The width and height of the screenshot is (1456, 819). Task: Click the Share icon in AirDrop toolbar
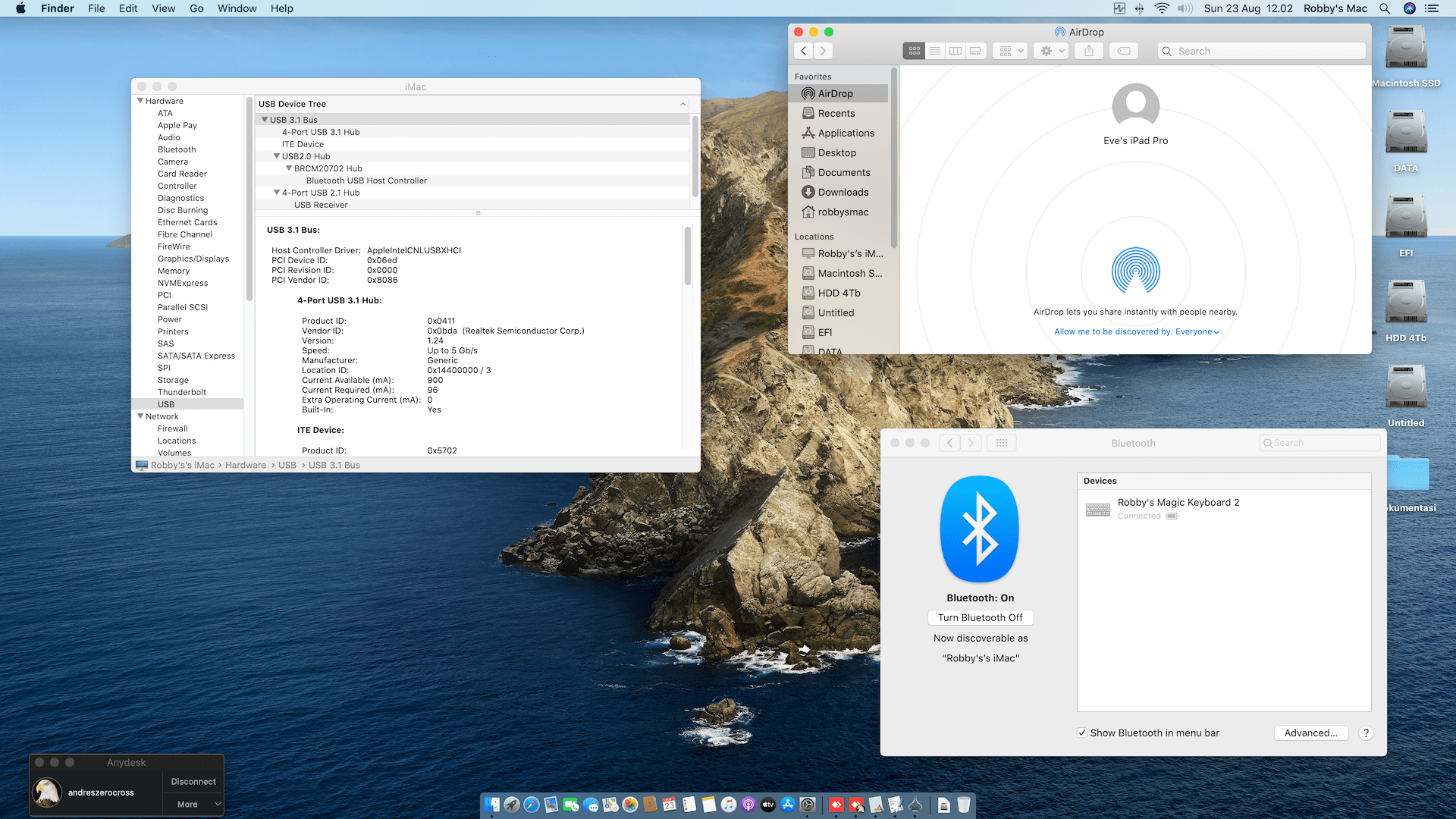point(1089,51)
